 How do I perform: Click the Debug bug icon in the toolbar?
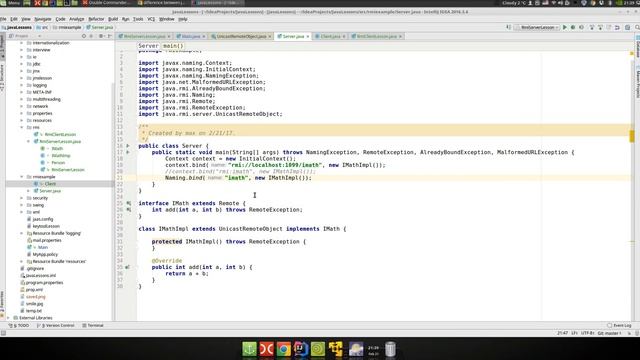[573, 27]
